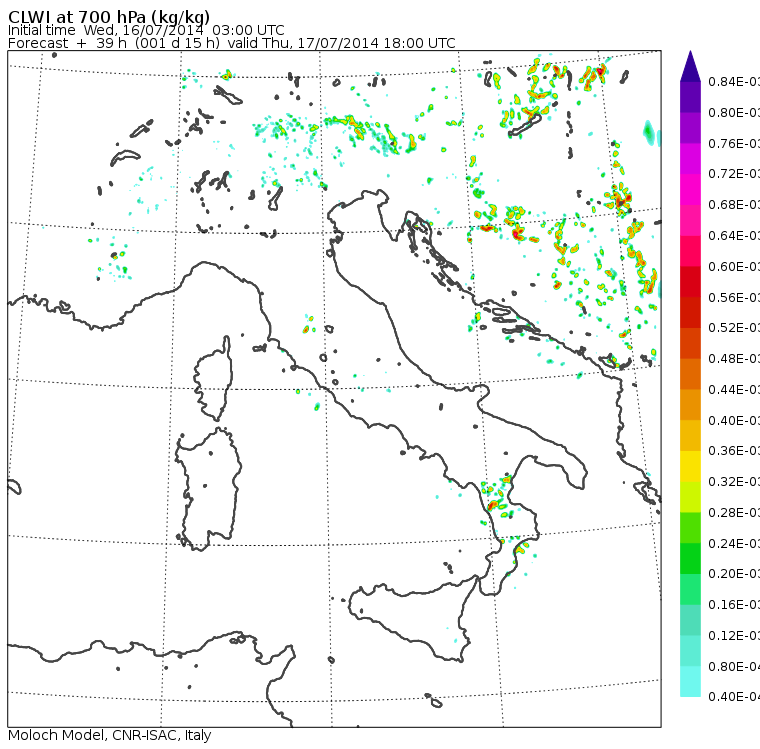Click the '0.16E-03' legend label
Screen dimensions: 760x749
pyautogui.click(x=734, y=605)
